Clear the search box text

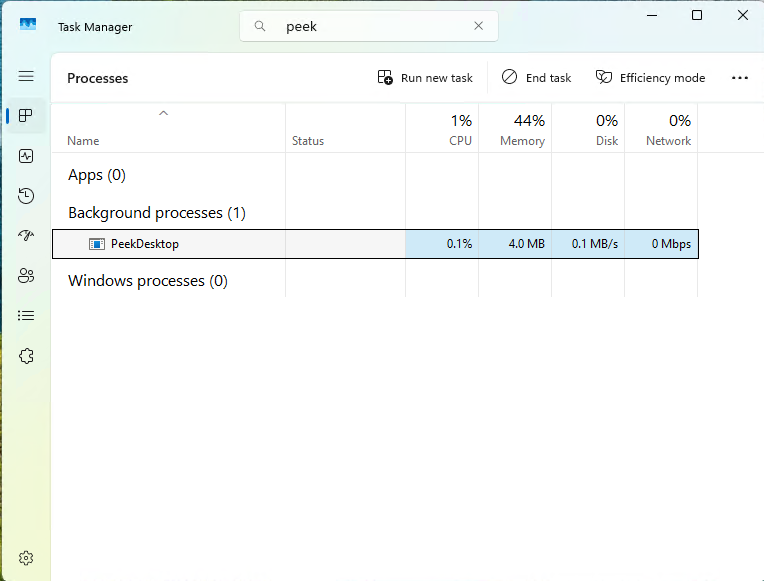click(x=478, y=27)
